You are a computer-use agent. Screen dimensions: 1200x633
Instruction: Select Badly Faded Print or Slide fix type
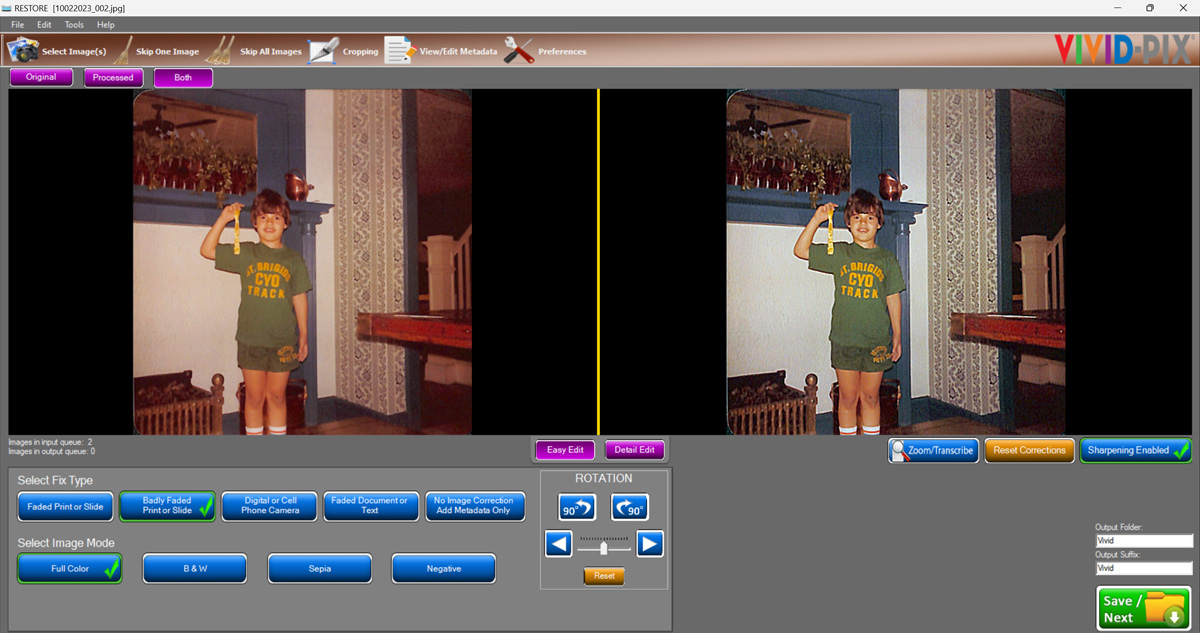pos(166,506)
